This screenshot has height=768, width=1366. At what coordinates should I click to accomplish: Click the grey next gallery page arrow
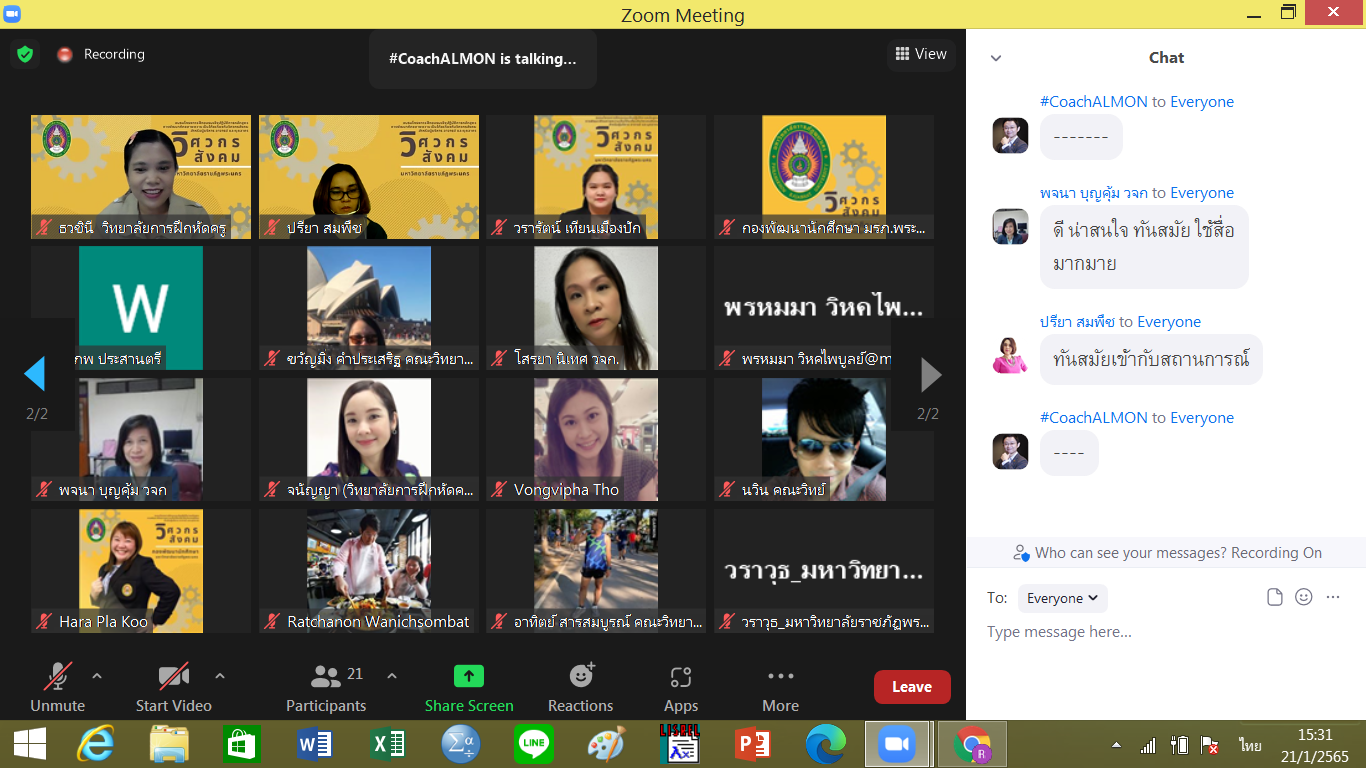click(930, 374)
